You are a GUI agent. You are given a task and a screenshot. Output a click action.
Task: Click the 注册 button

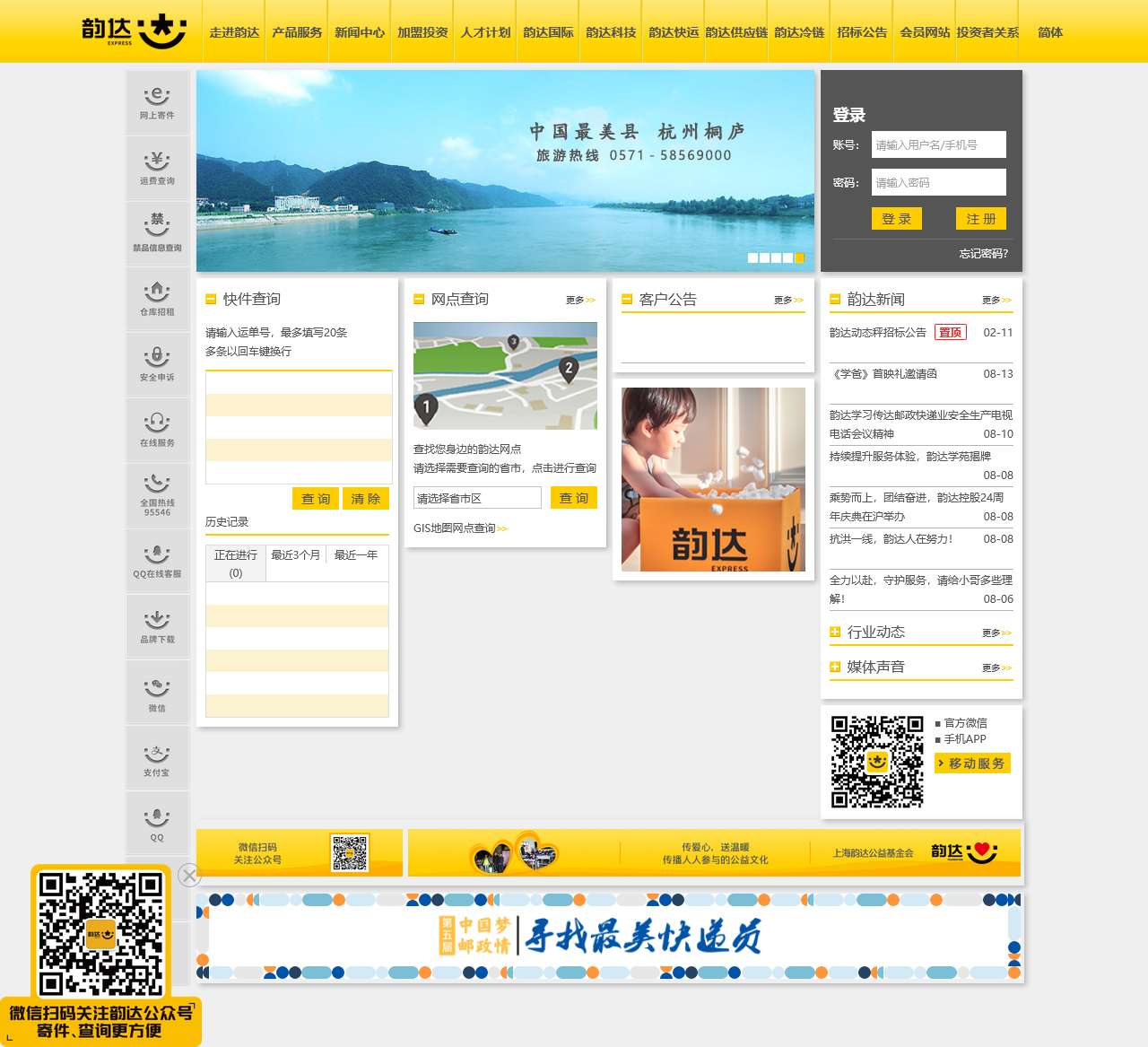pyautogui.click(x=981, y=219)
